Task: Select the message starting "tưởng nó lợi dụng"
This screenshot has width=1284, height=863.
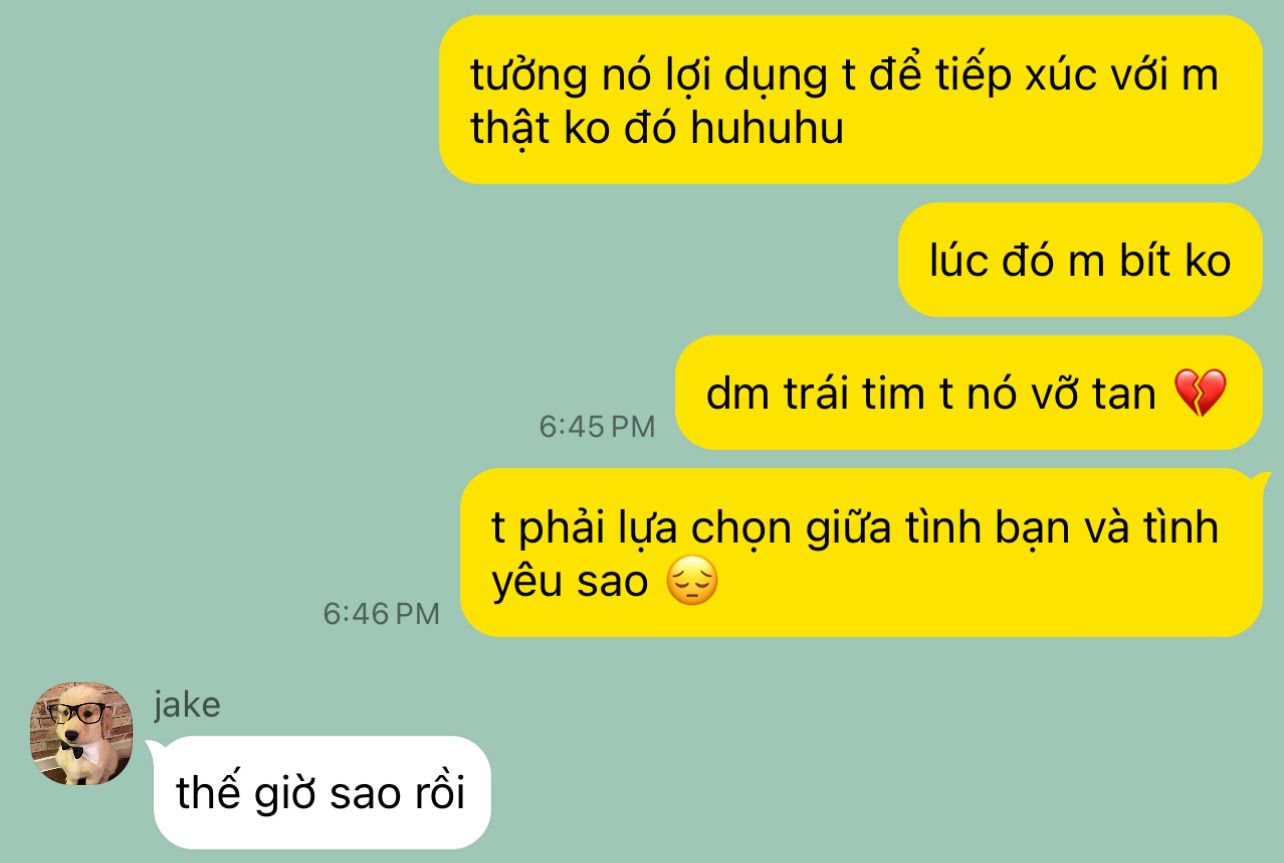Action: (x=851, y=100)
